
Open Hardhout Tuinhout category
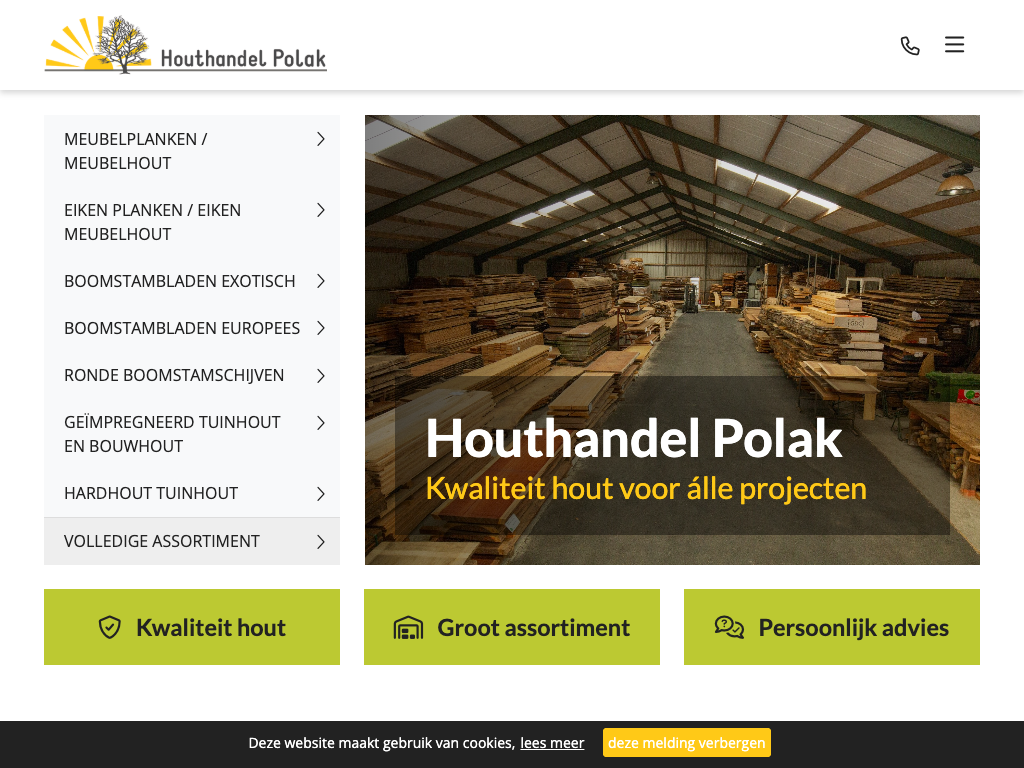pyautogui.click(x=192, y=494)
